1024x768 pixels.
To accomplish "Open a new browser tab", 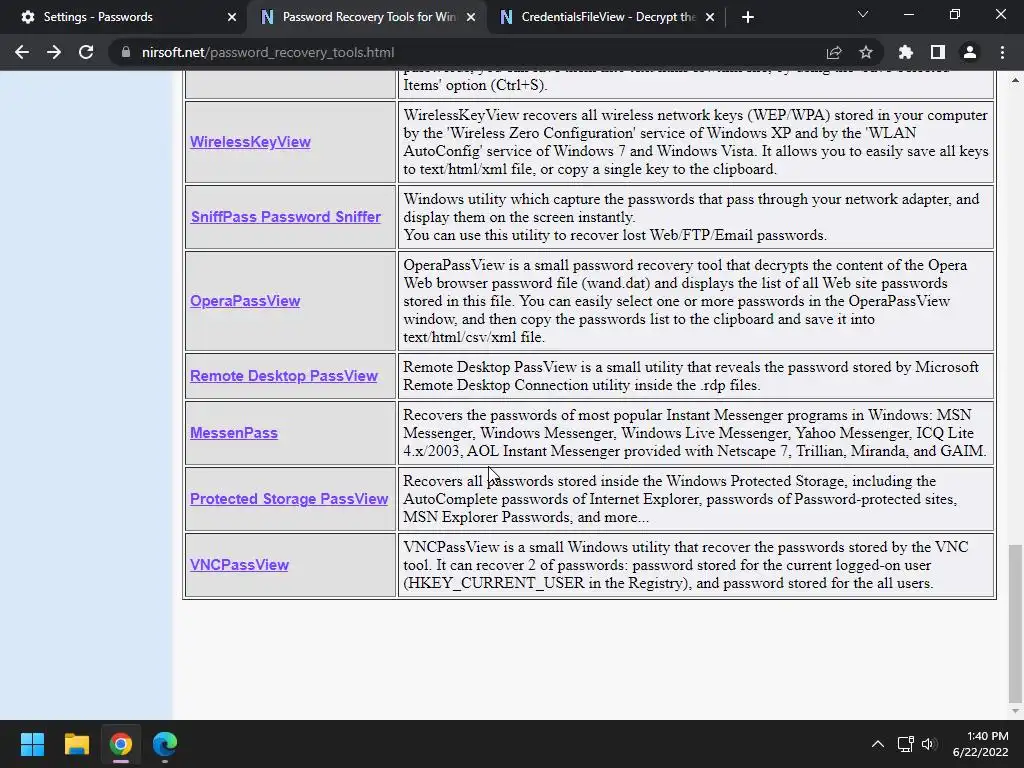I will [748, 17].
